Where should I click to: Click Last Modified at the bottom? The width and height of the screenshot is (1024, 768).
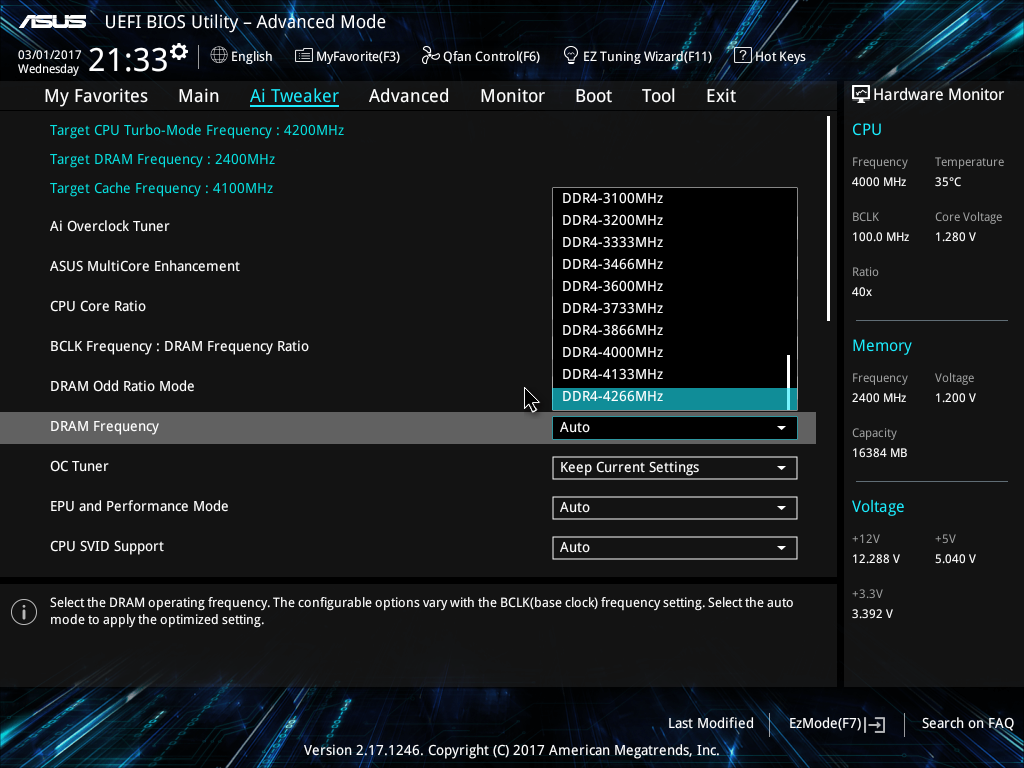click(x=711, y=723)
